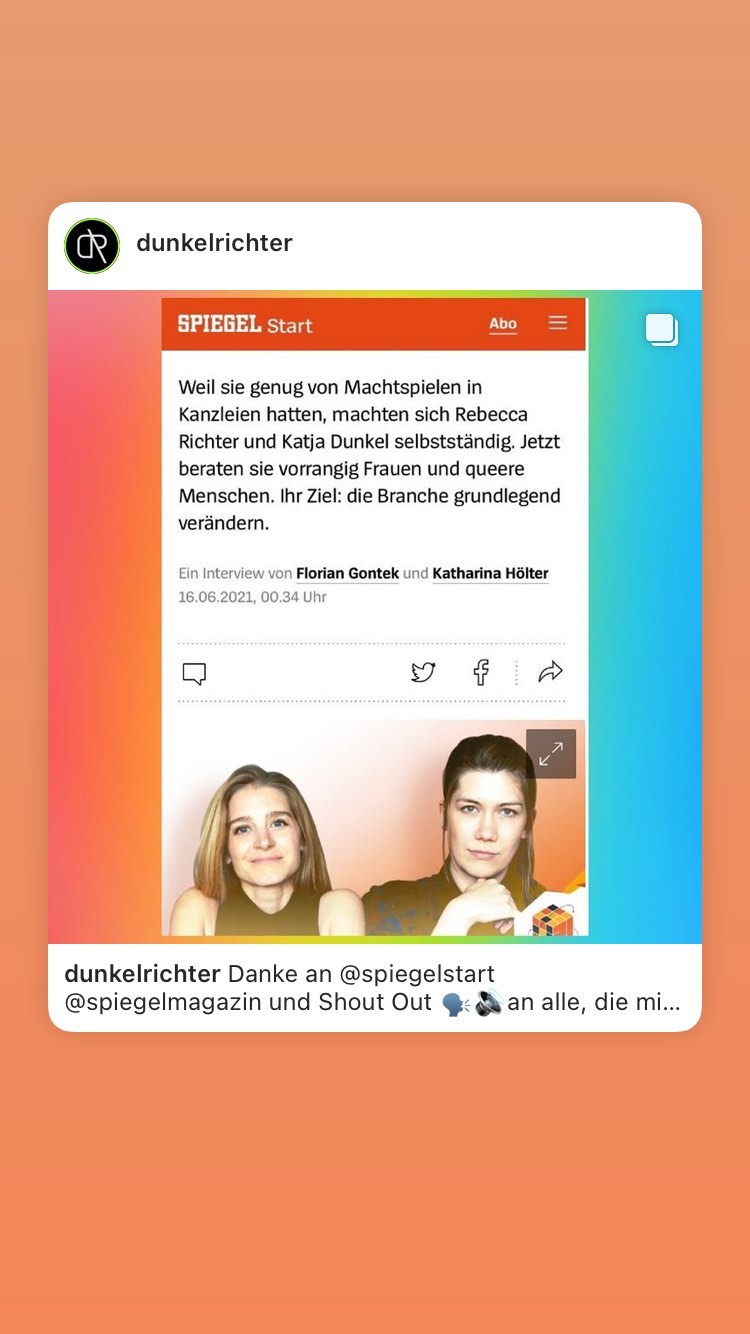Tap the bold dunkelrichter name in the caption
750x1334 pixels.
(142, 974)
